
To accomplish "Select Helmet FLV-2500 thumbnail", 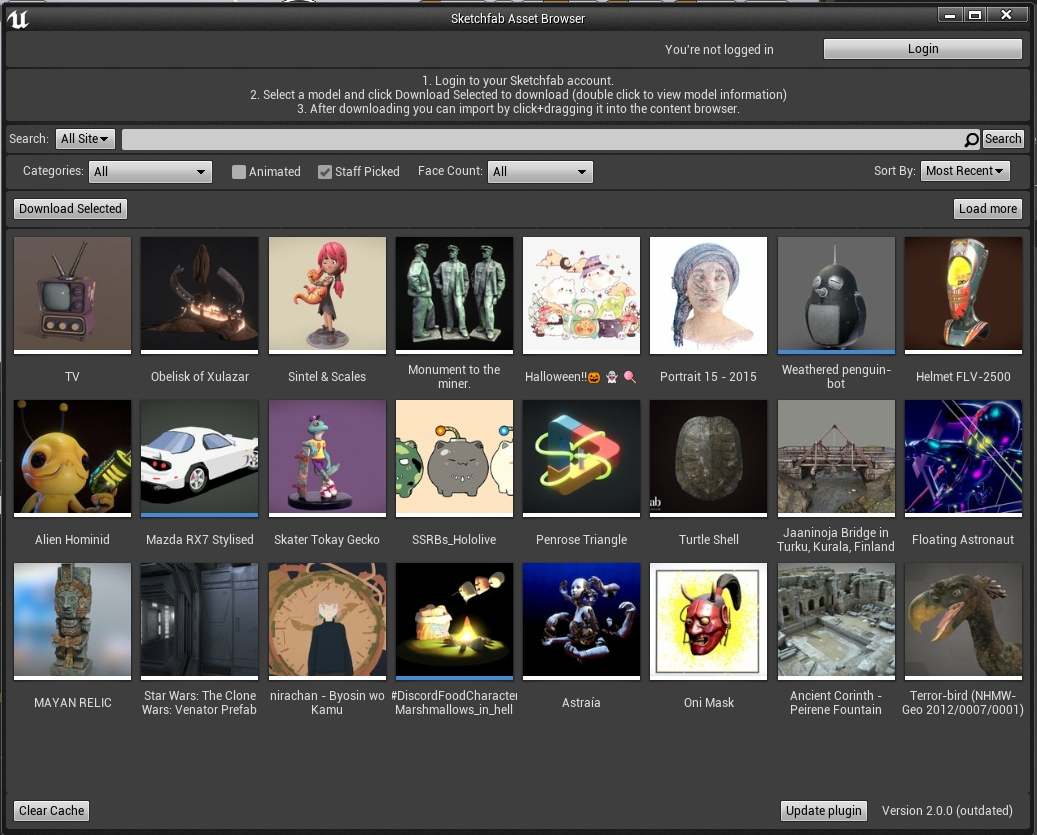I will click(963, 295).
